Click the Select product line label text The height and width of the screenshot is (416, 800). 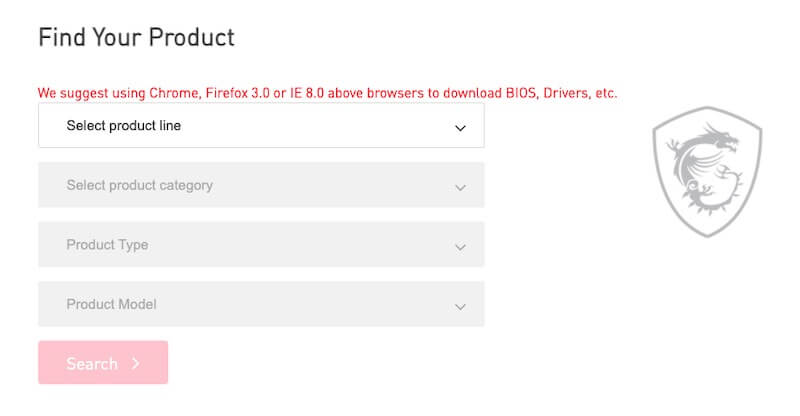[124, 126]
